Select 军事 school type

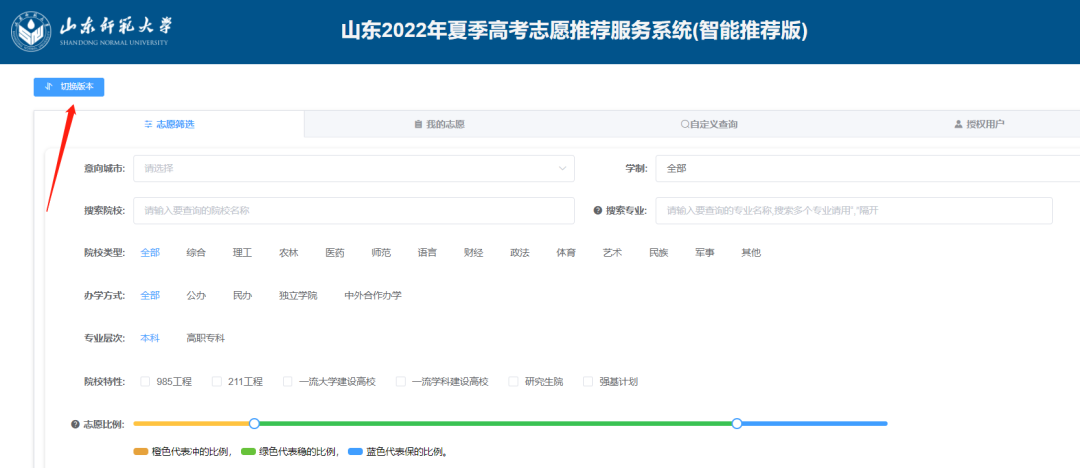tap(705, 253)
